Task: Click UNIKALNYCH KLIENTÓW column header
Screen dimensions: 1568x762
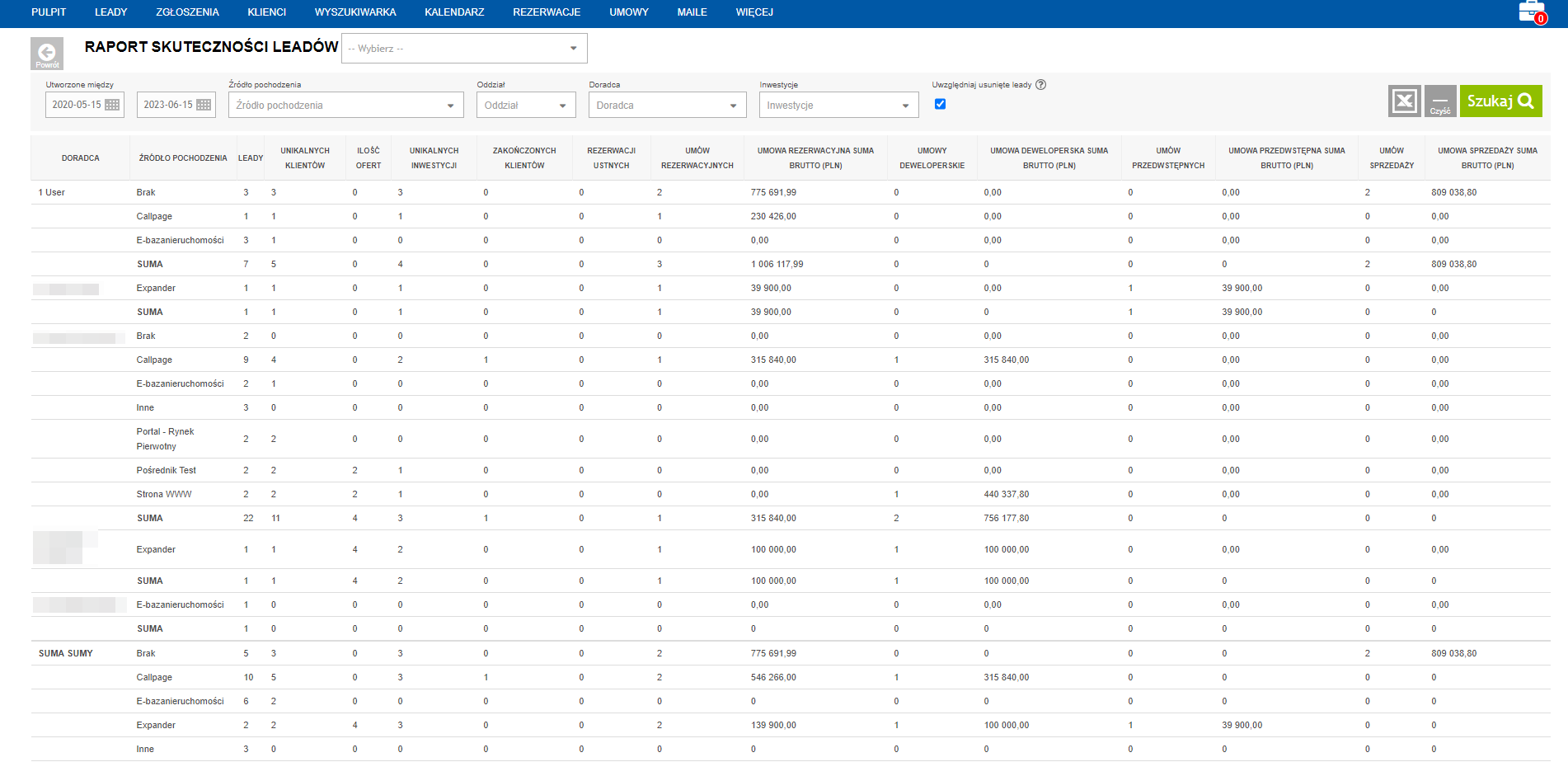Action: click(x=305, y=158)
